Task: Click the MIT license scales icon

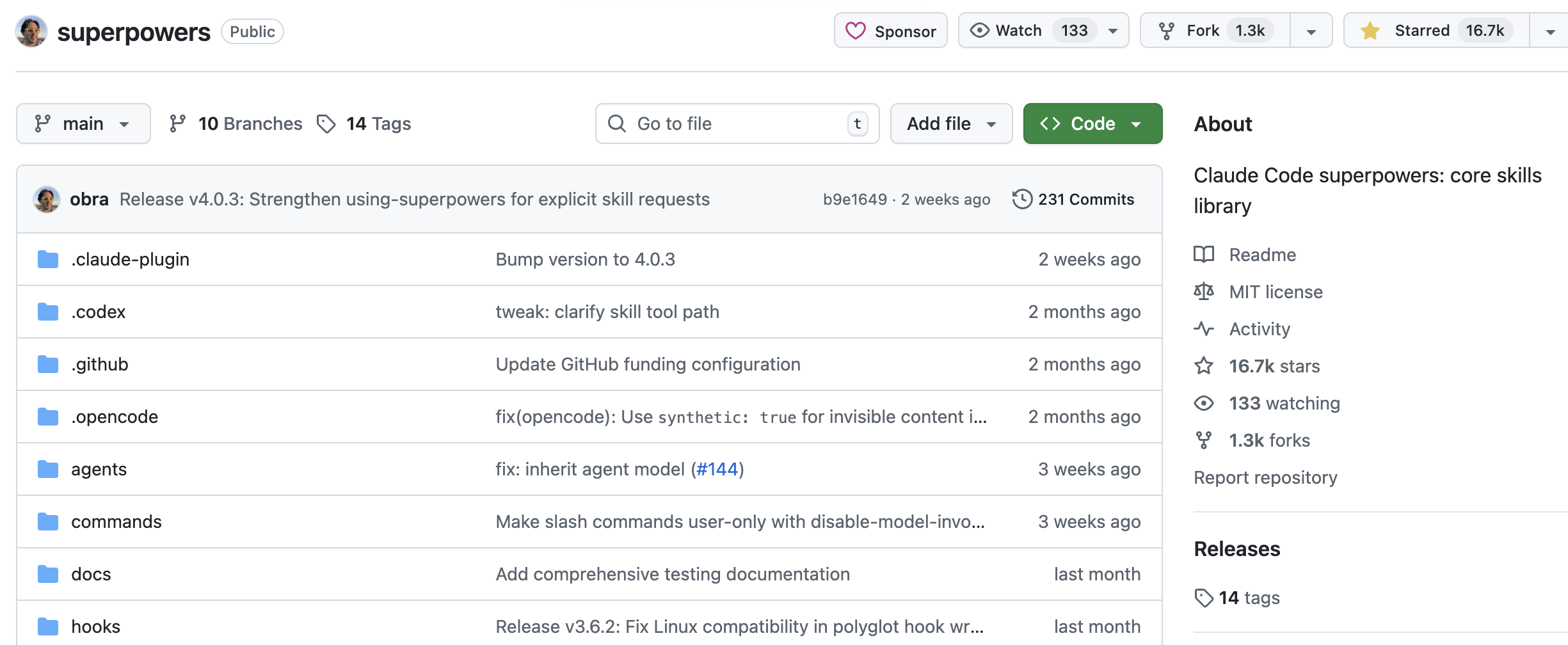Action: coord(1204,292)
